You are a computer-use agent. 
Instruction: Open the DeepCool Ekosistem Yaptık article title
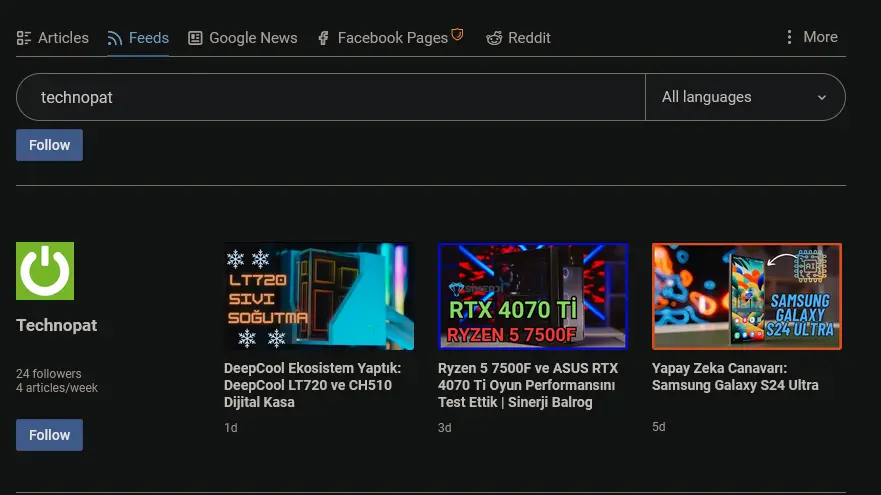[x=313, y=385]
